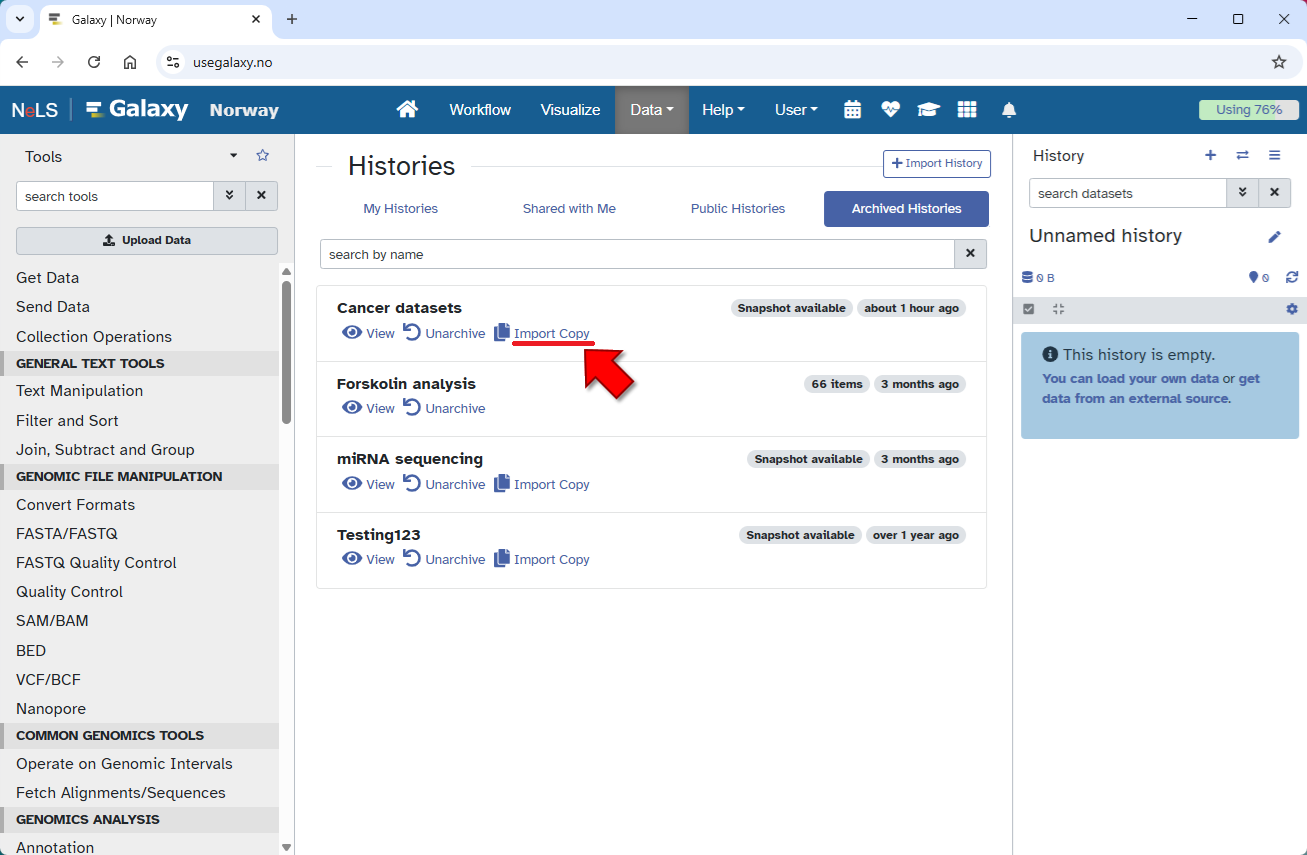Click the storage usage progress bar
1307x855 pixels.
click(x=1248, y=110)
